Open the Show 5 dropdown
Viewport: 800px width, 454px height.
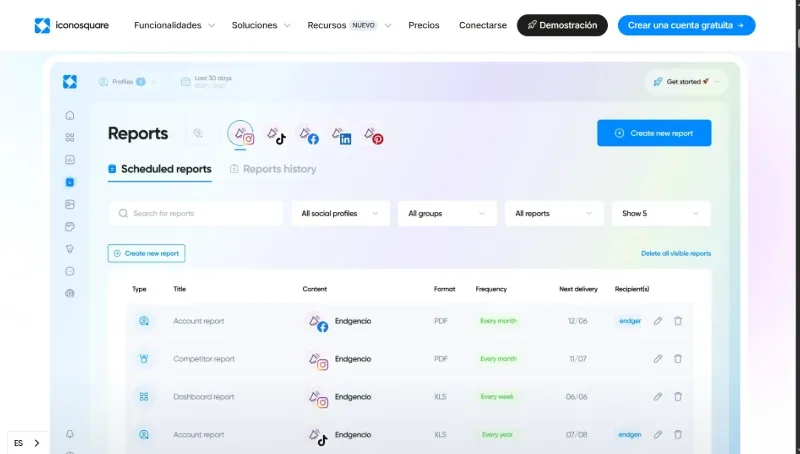660,213
